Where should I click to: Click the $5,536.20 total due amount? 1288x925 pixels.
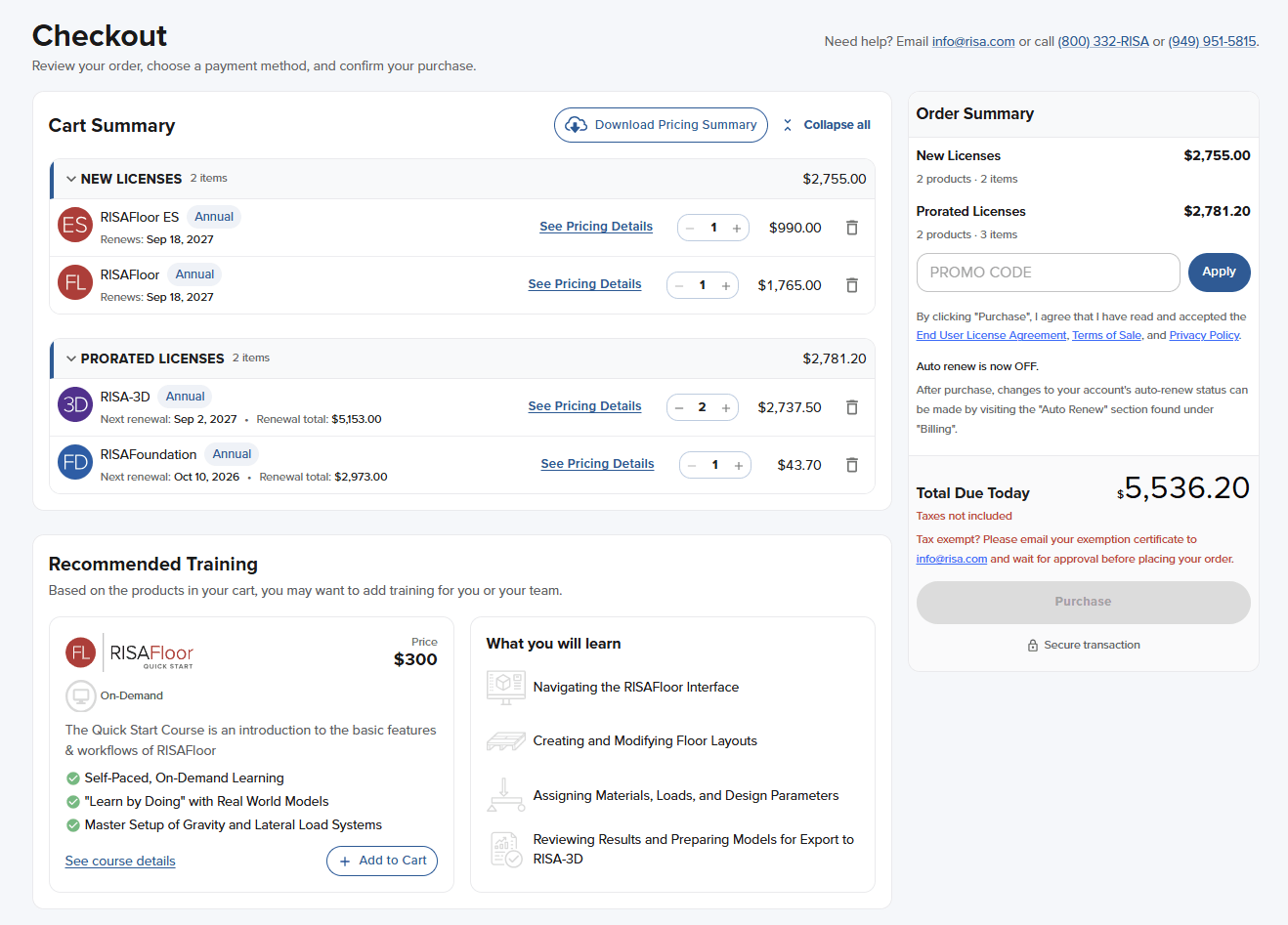point(1183,488)
